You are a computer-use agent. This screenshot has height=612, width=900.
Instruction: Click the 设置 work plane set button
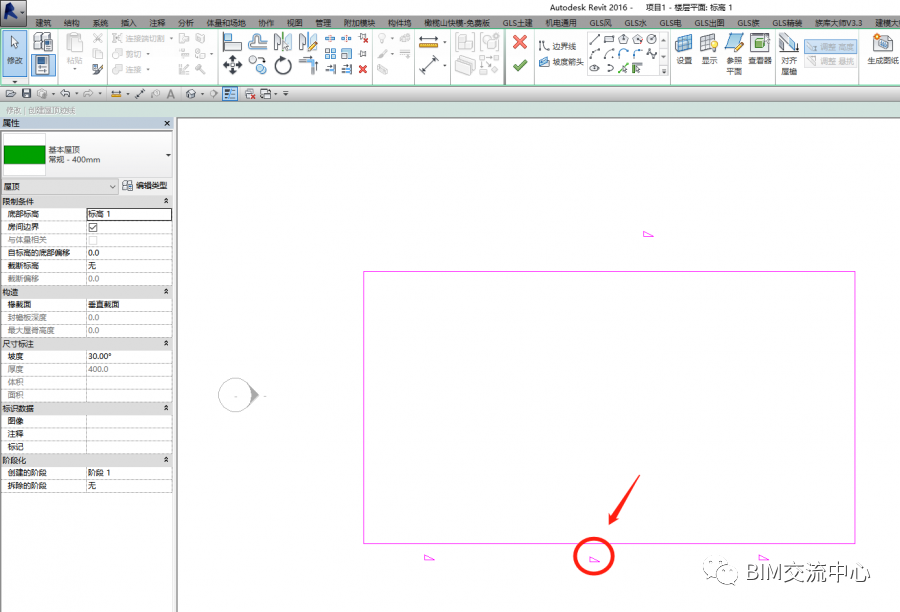pos(684,50)
